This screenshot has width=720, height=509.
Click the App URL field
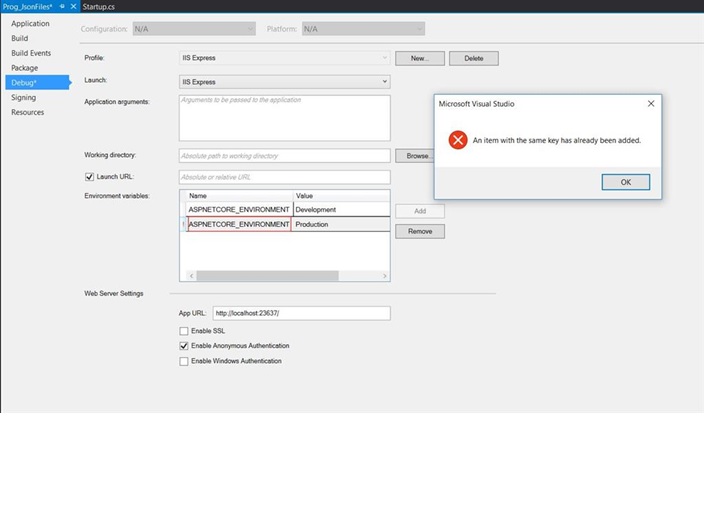click(x=302, y=313)
